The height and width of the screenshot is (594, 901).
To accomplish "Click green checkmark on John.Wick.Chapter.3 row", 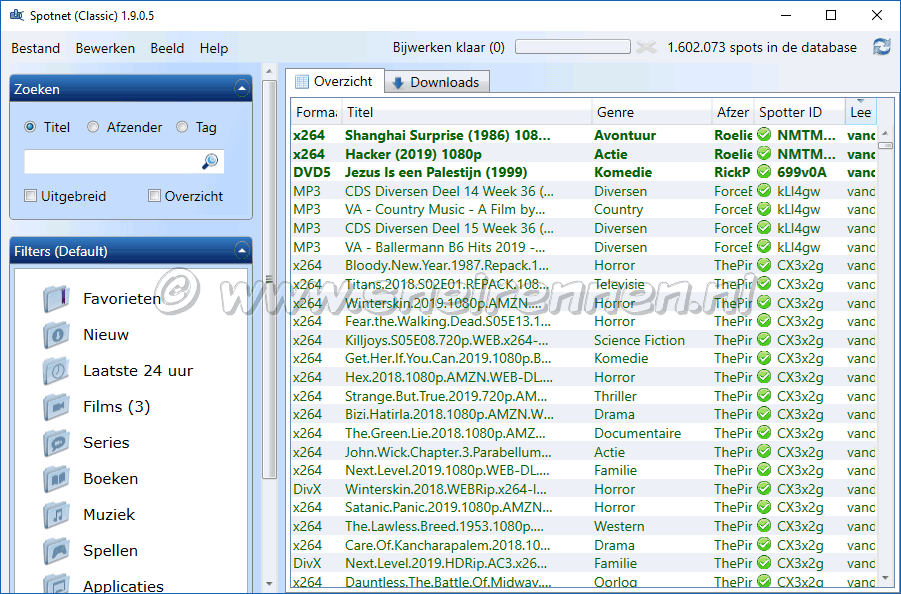I will [764, 452].
